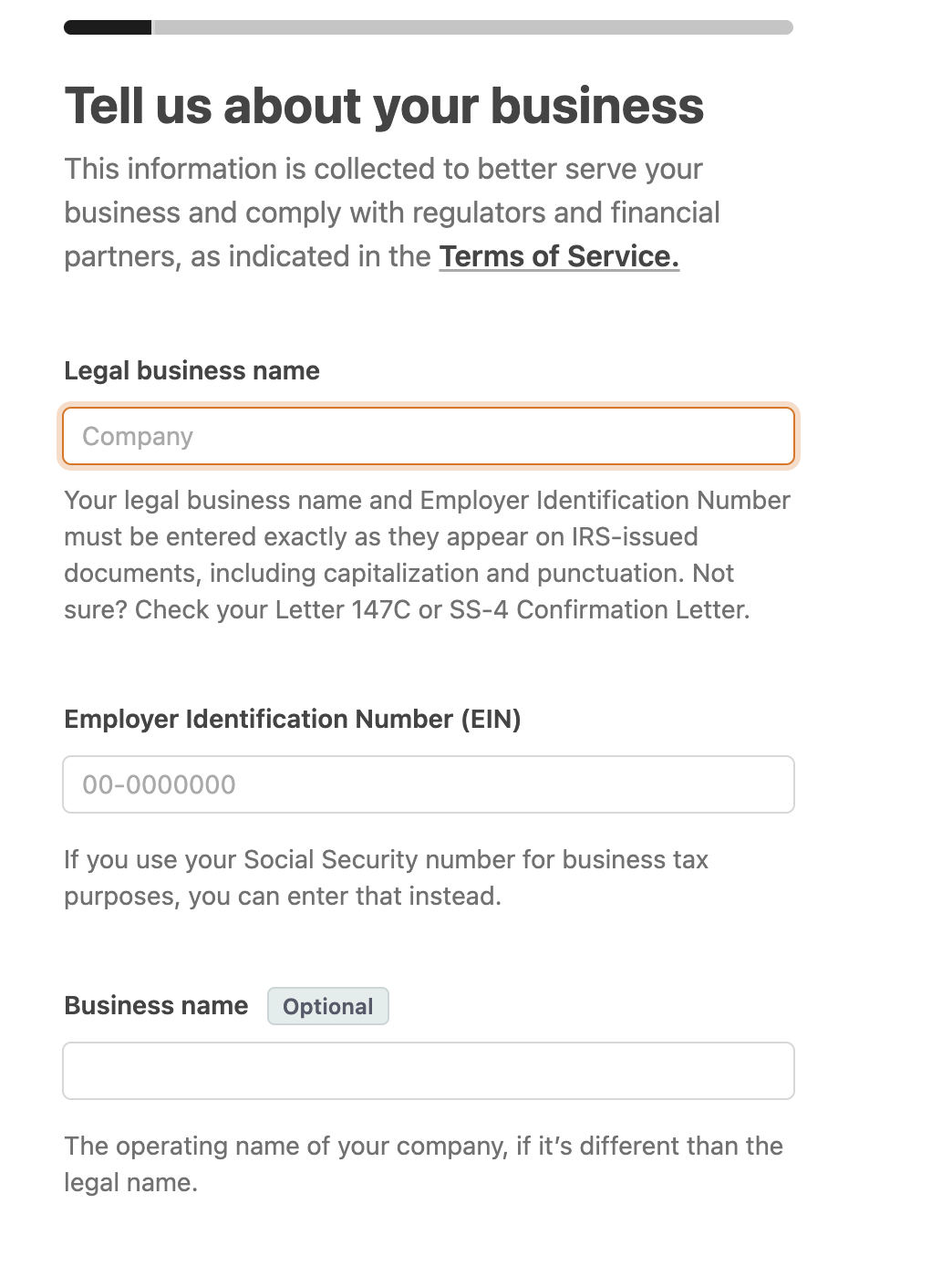The image size is (952, 1266).
Task: Click inside the highlighted orange input field
Action: click(429, 436)
